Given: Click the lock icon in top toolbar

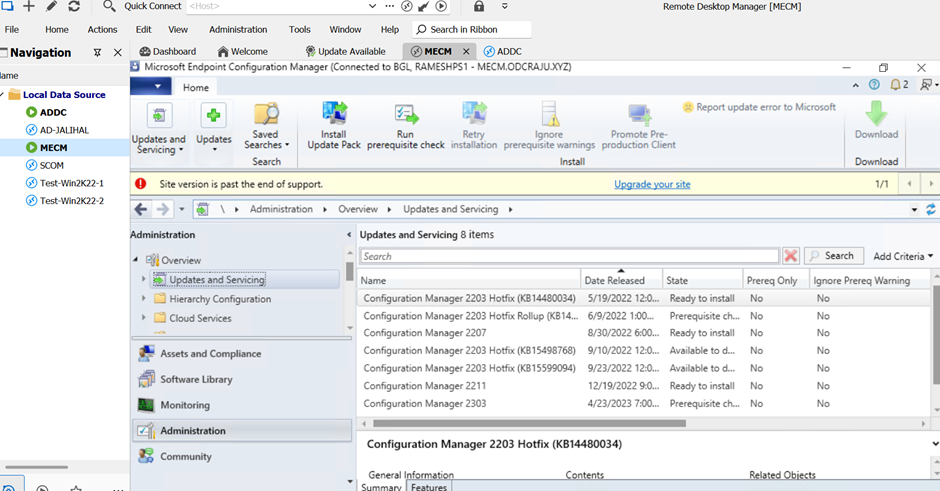Looking at the screenshot, I should pos(478,6).
